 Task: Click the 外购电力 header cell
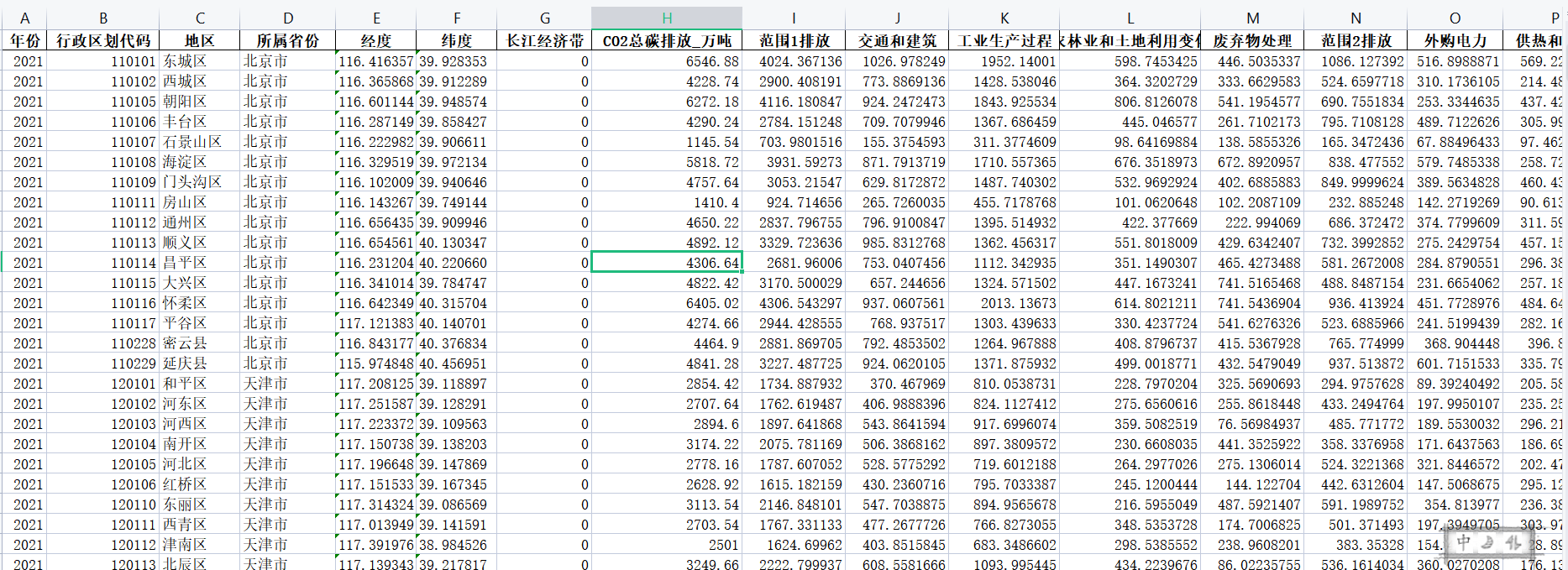click(1455, 40)
